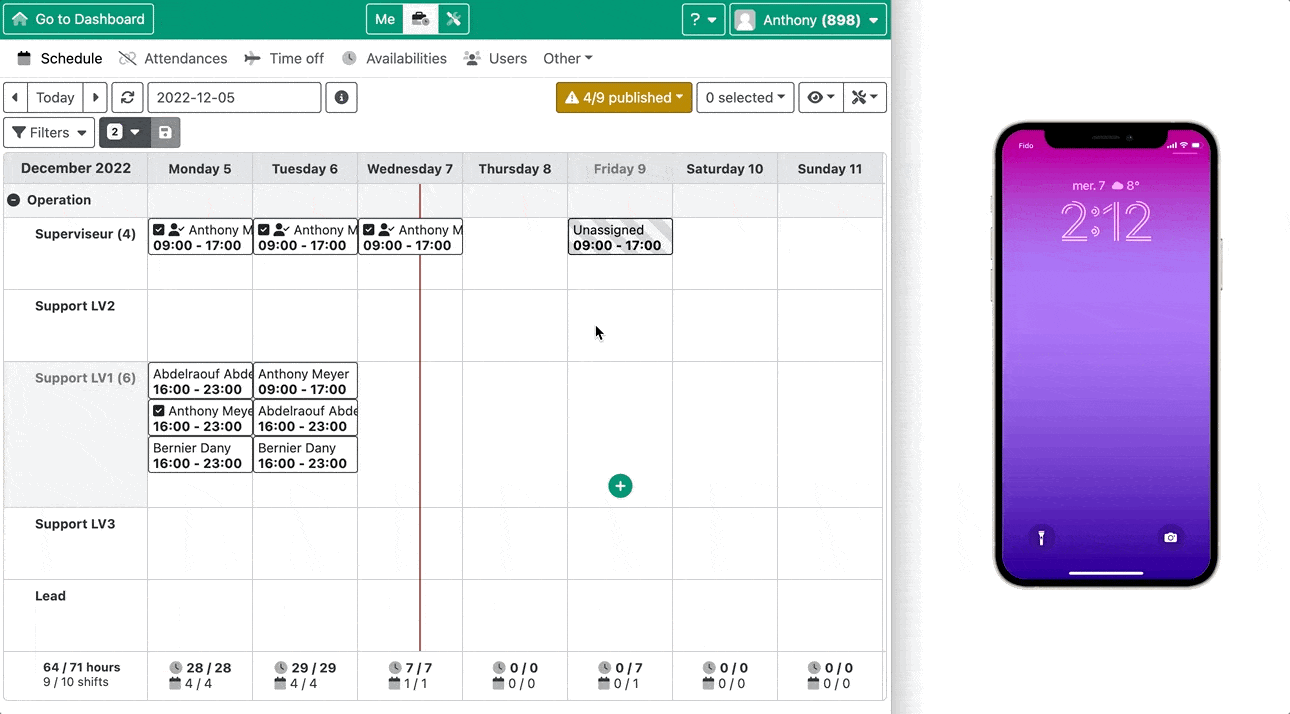Viewport: 1290px width, 714px height.
Task: Click Go to Dashboard button
Action: [x=79, y=19]
